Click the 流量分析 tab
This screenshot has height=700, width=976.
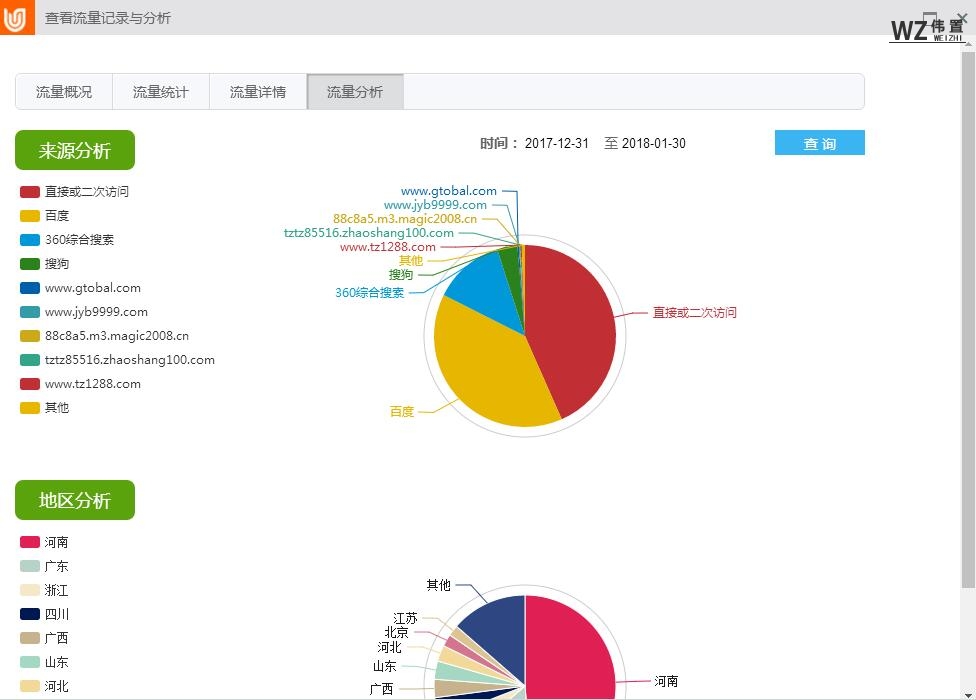pyautogui.click(x=355, y=92)
